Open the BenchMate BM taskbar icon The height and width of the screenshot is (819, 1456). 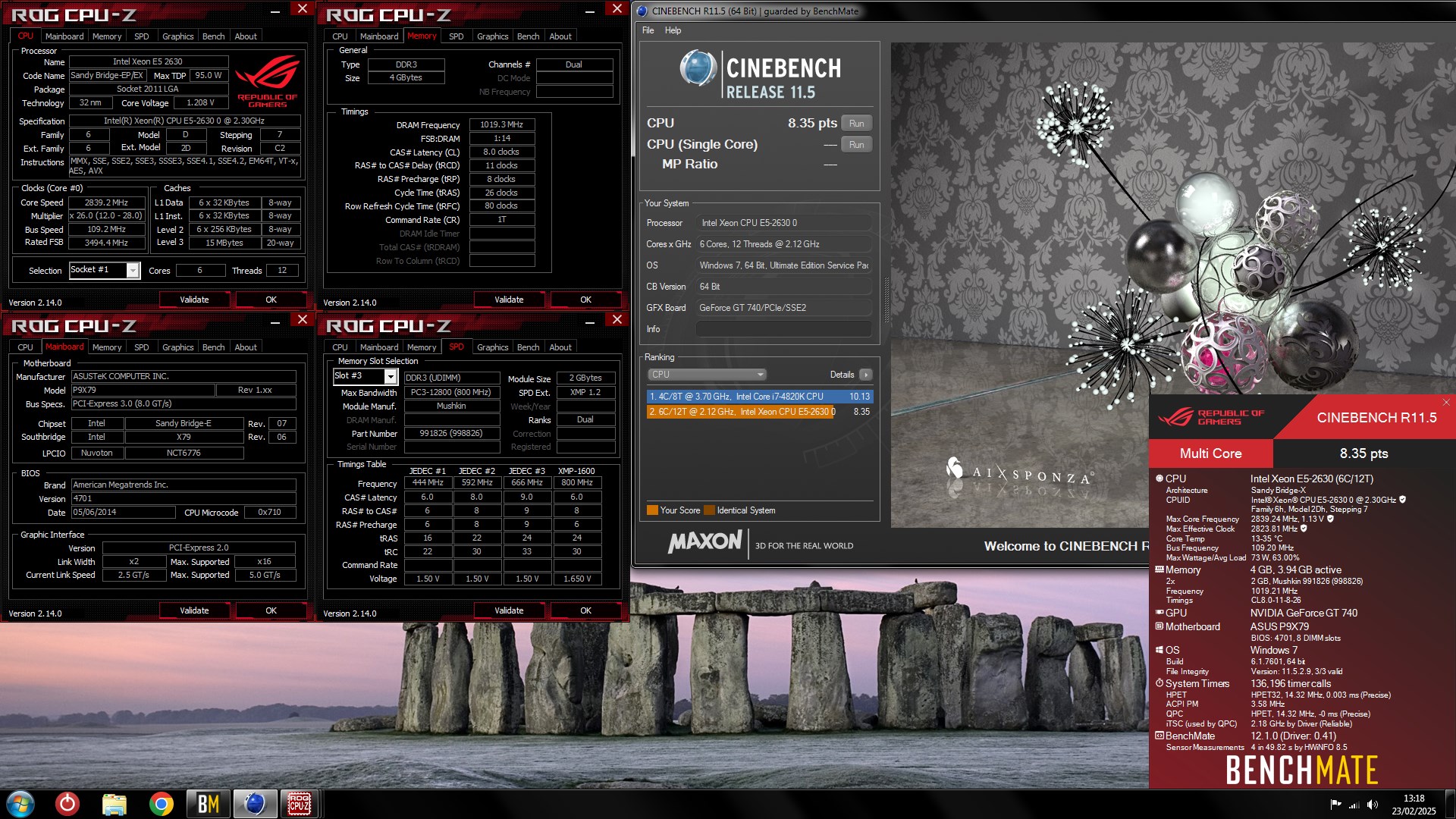[208, 804]
